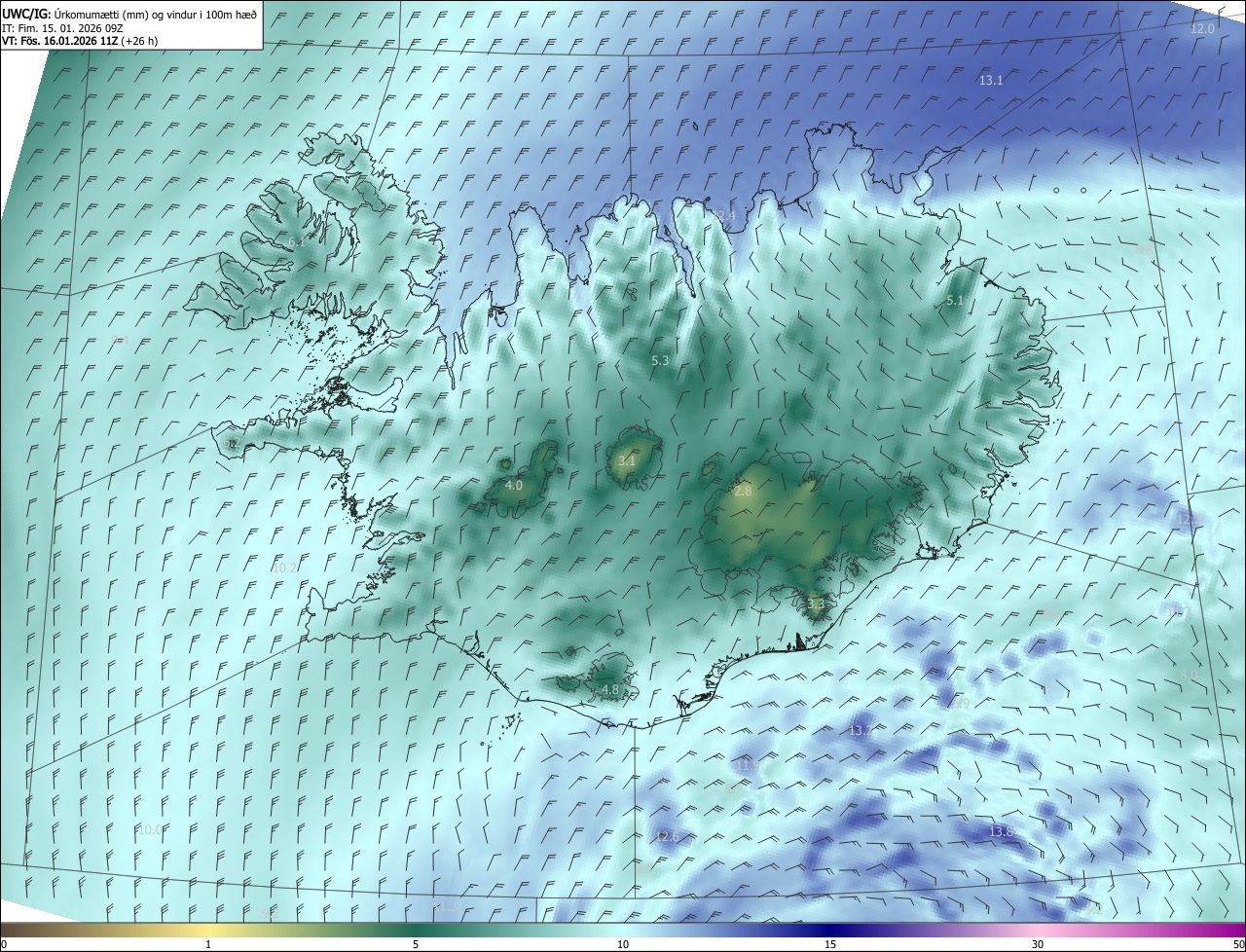Click the 12.0 value in the top-right corner
The height and width of the screenshot is (952, 1246).
(x=1202, y=29)
